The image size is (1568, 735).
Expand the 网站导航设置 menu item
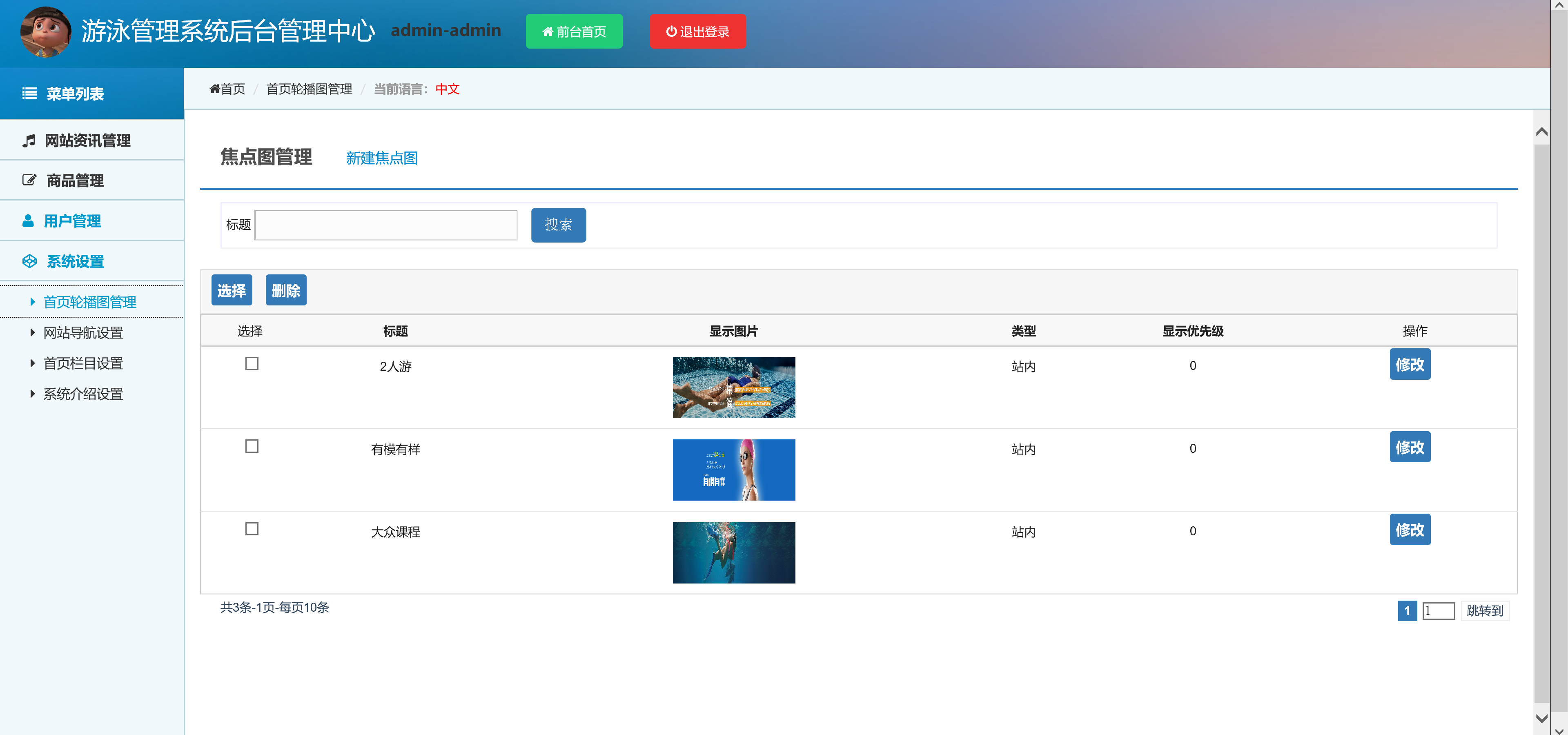[83, 332]
